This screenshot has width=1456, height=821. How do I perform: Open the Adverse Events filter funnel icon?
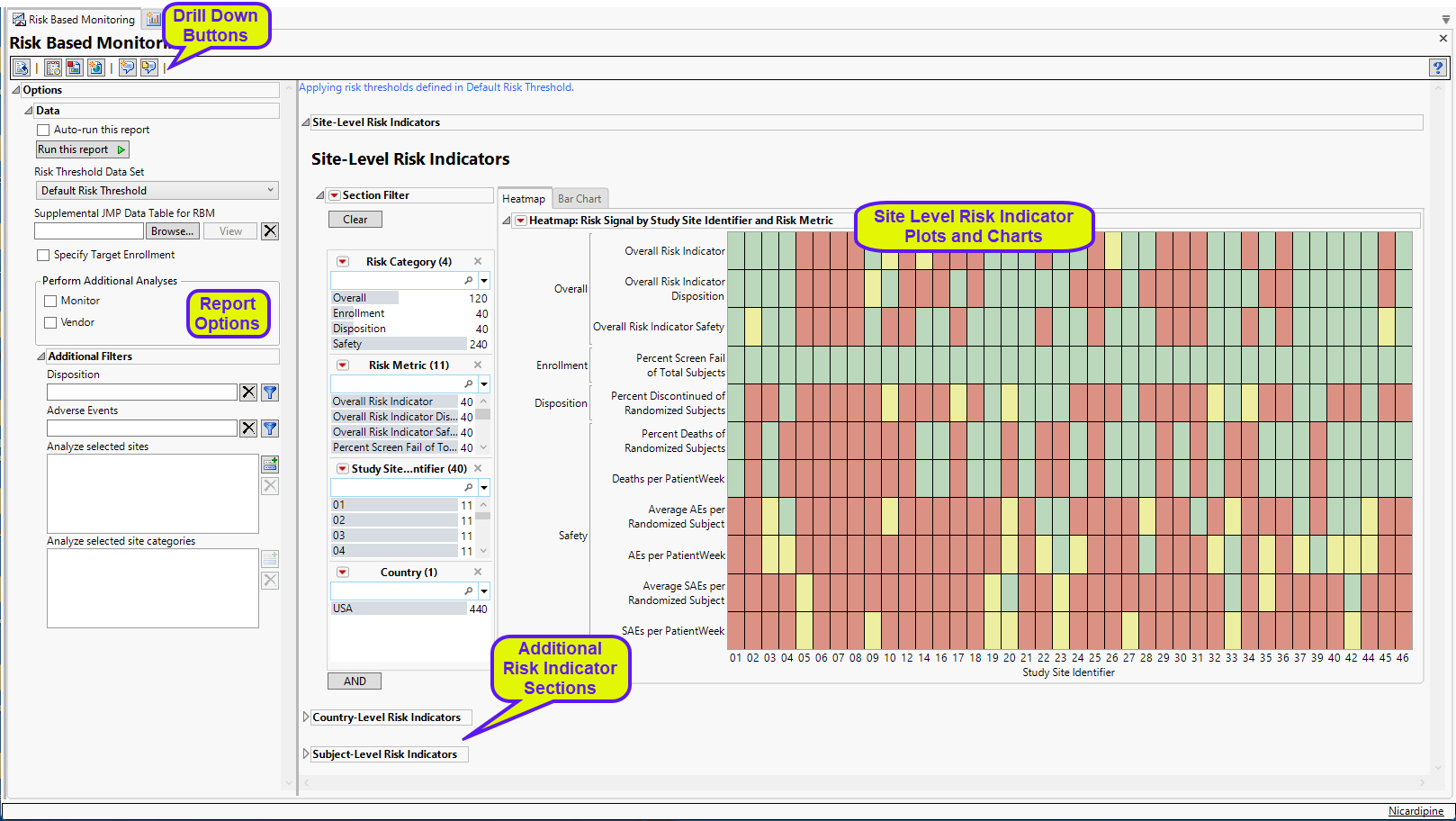click(270, 429)
